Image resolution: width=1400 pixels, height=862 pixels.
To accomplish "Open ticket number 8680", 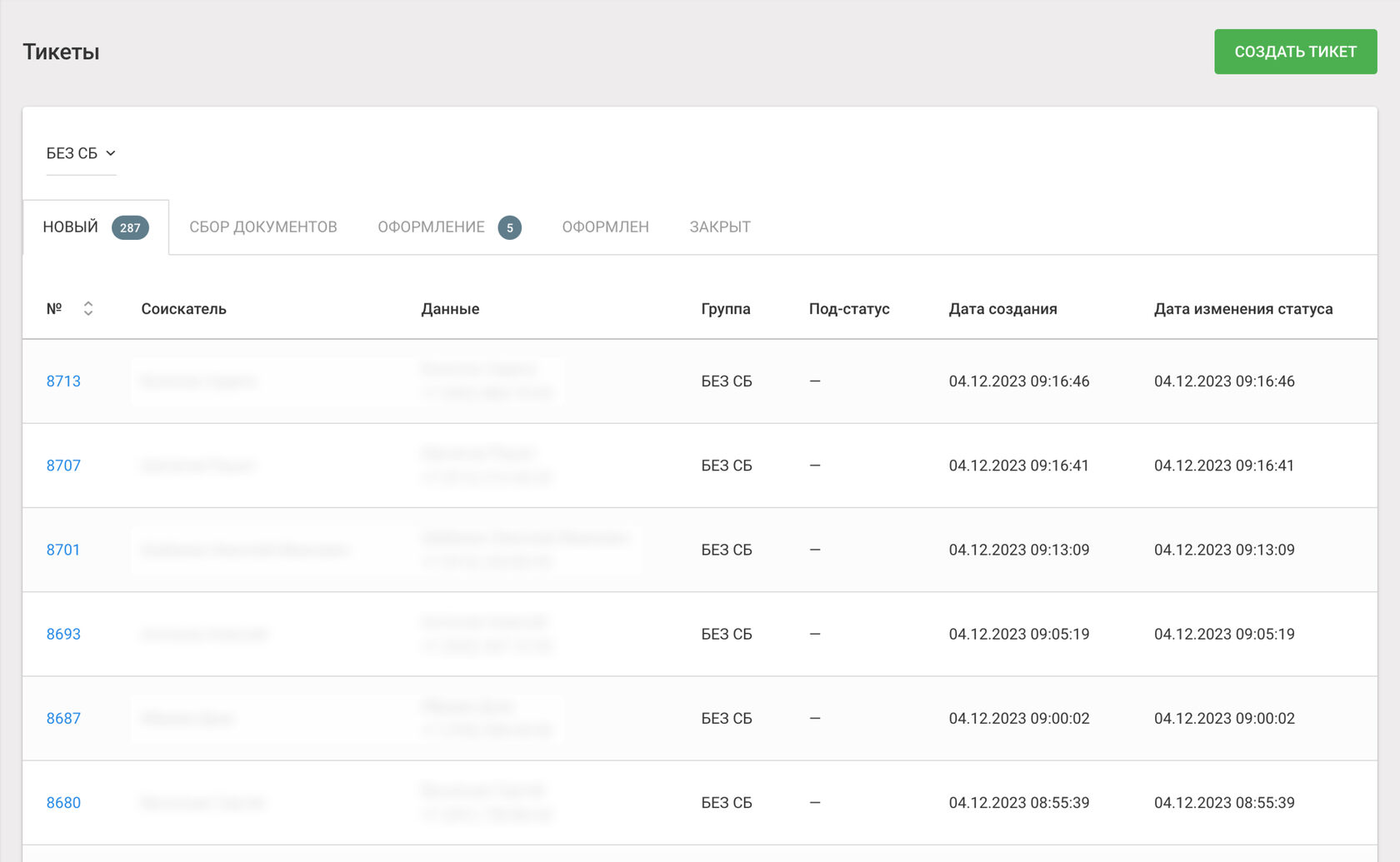I will pos(63,803).
